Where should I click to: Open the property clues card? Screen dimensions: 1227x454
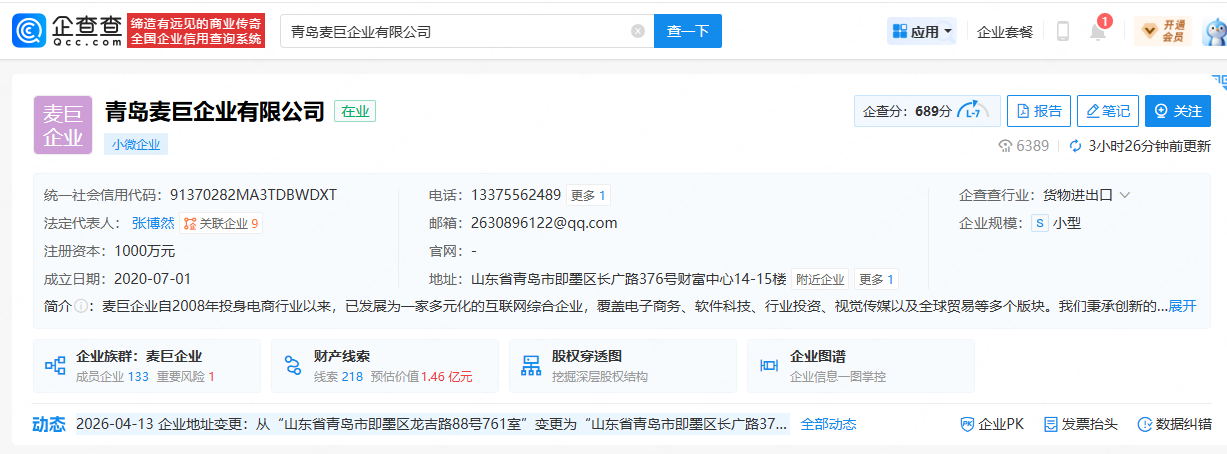[384, 365]
